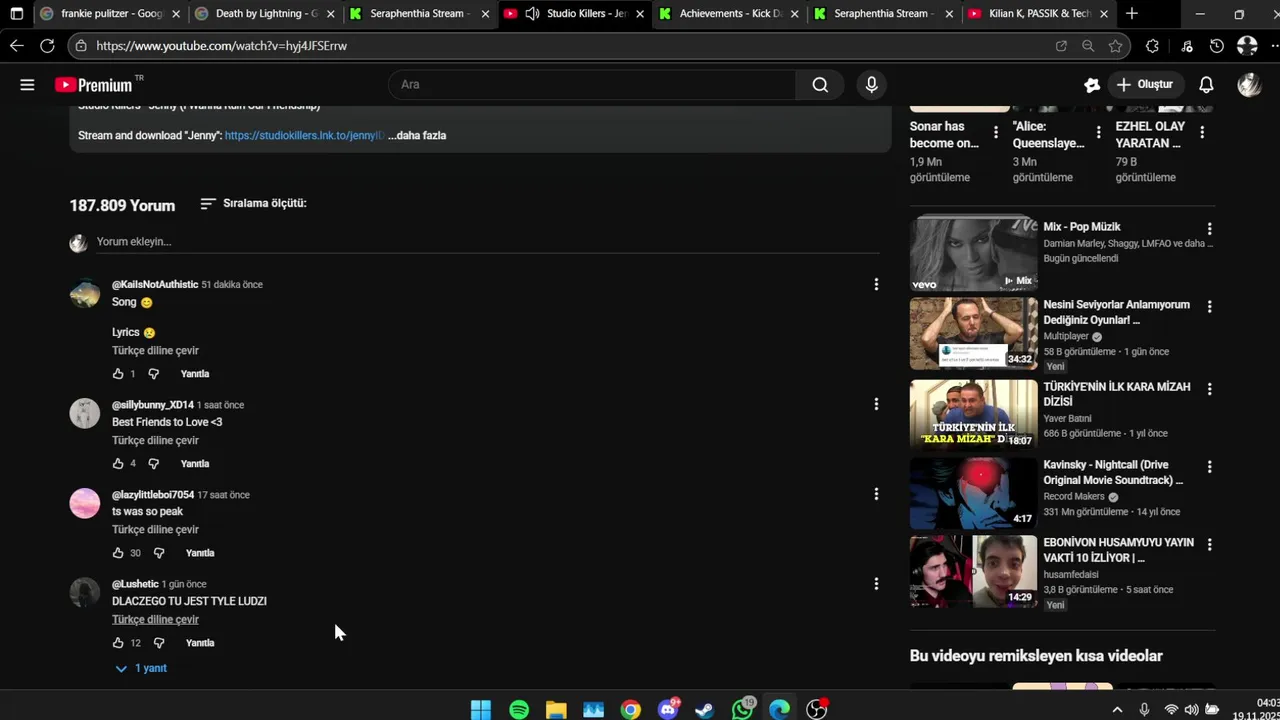Image resolution: width=1280 pixels, height=720 pixels.
Task: Open browser extensions puzzle icon
Action: pos(1152,46)
